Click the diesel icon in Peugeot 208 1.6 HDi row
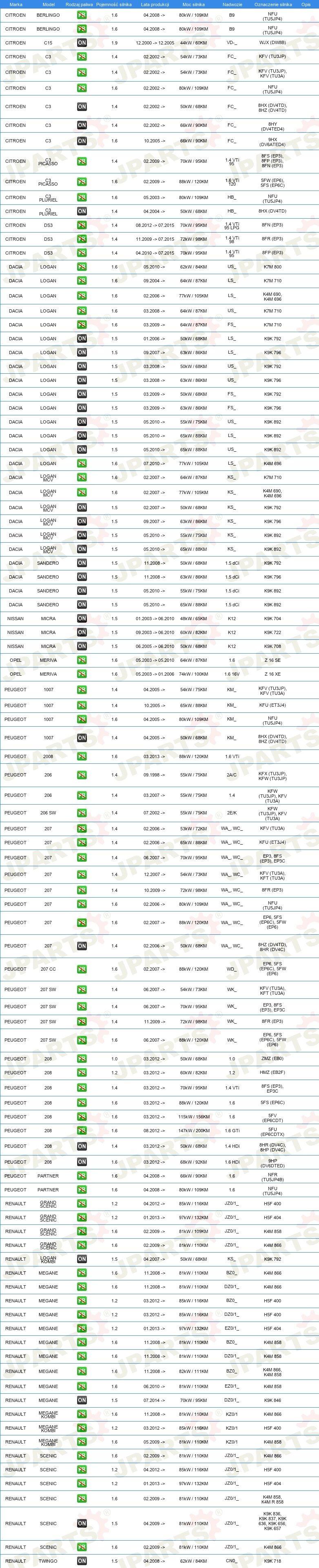This screenshot has width=319, height=1568. click(x=82, y=1162)
